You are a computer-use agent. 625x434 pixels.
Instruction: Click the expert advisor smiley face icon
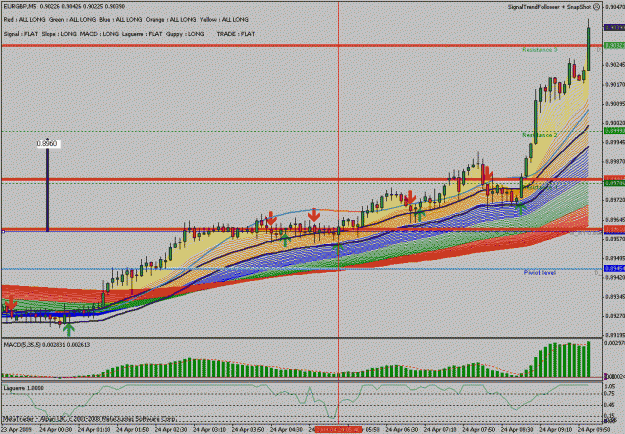click(597, 7)
